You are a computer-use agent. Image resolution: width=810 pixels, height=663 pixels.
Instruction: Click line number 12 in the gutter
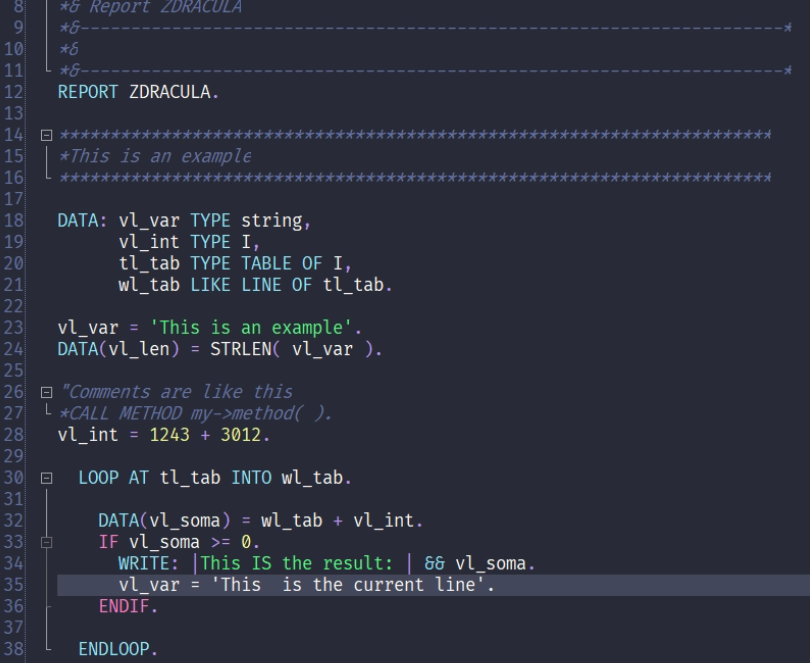tap(14, 92)
